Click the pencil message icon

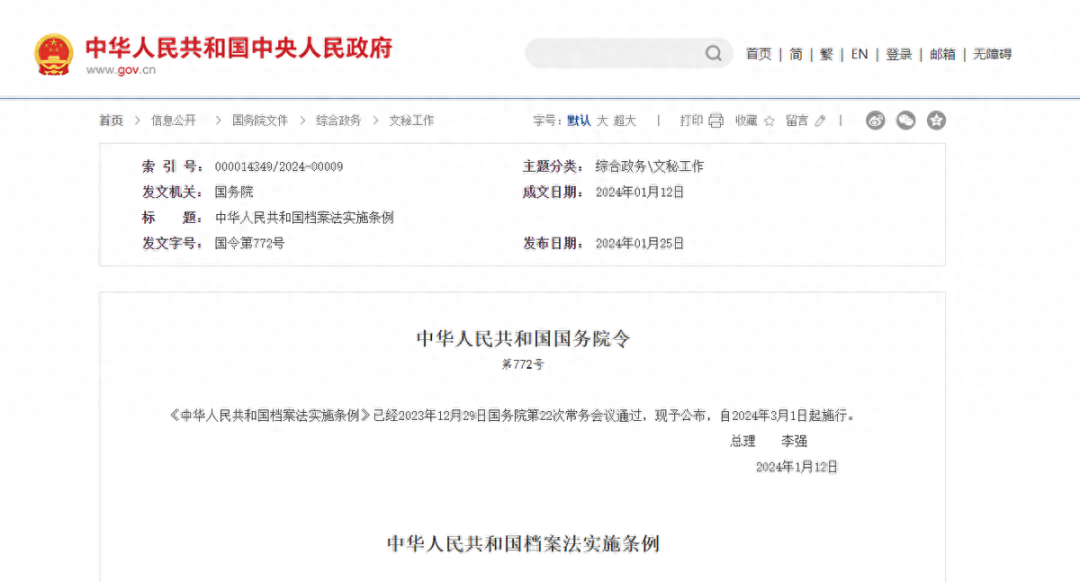(820, 121)
